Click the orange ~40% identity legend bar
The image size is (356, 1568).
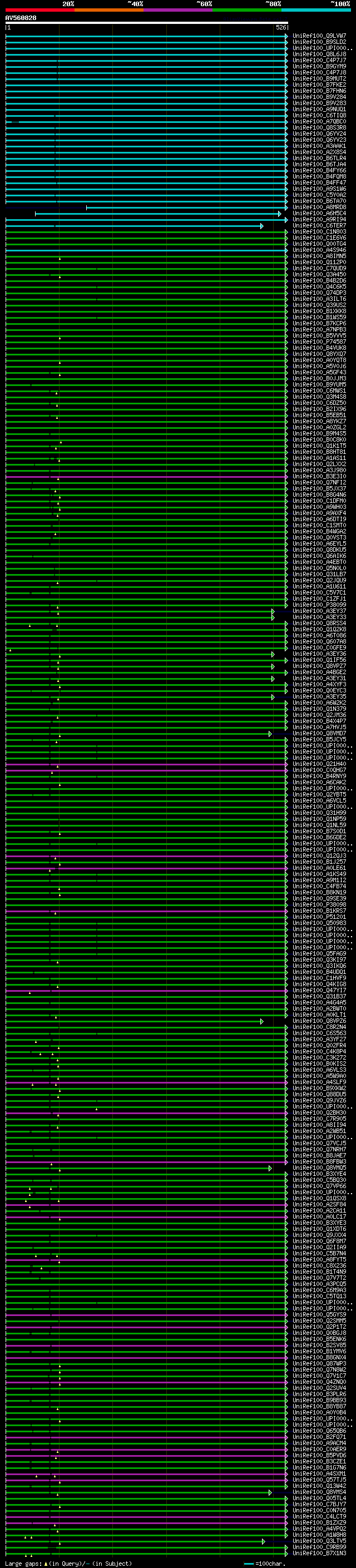tap(109, 10)
